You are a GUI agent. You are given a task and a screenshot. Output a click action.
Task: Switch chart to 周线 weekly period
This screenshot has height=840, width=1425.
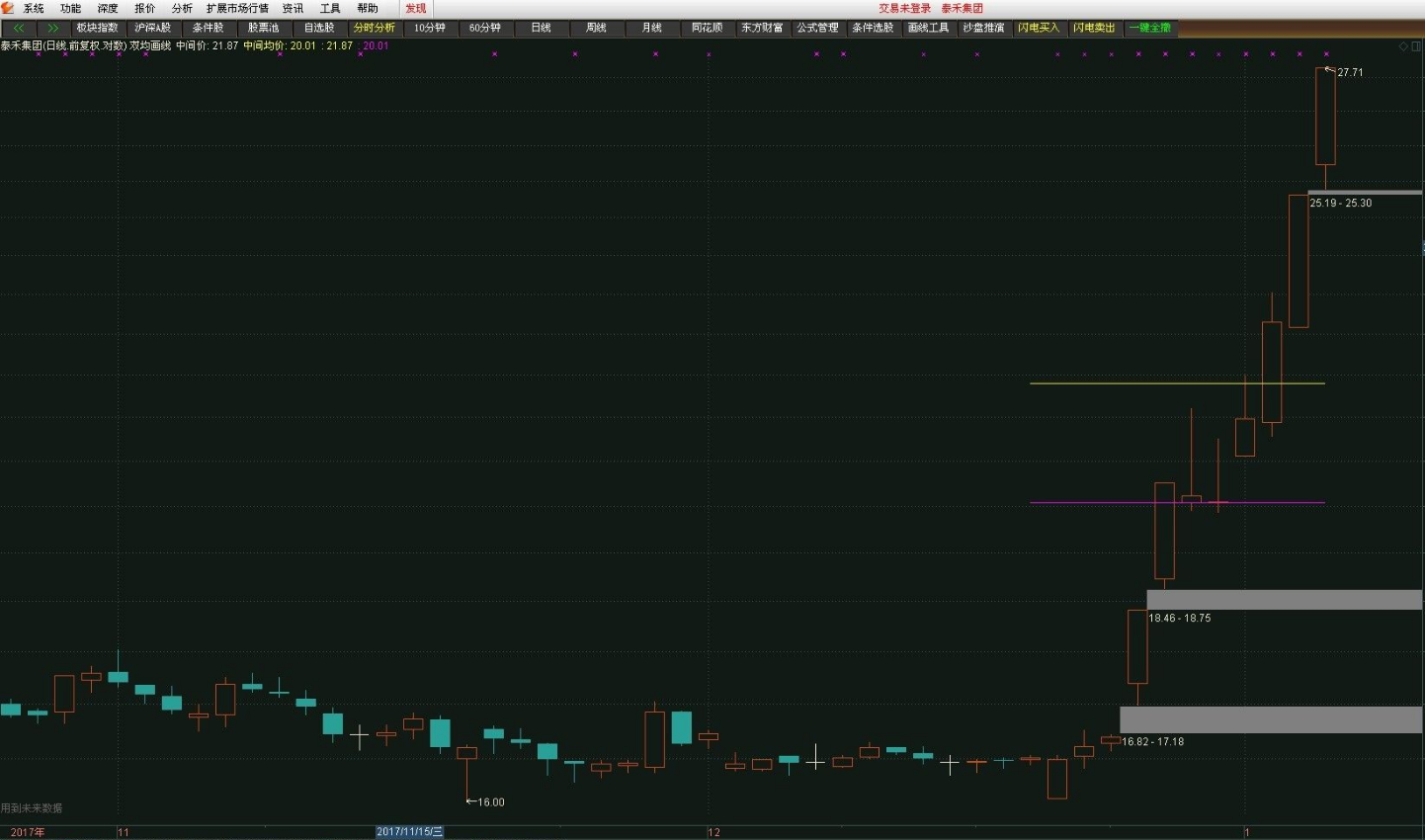596,28
